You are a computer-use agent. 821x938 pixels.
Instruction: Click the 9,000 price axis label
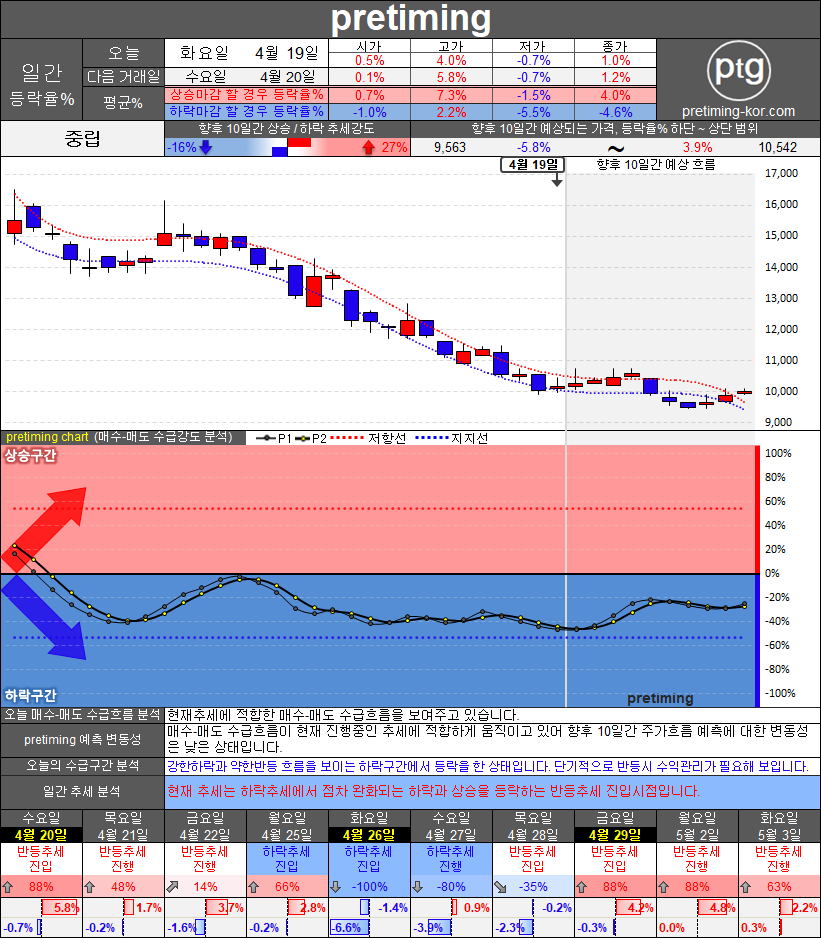coord(779,422)
